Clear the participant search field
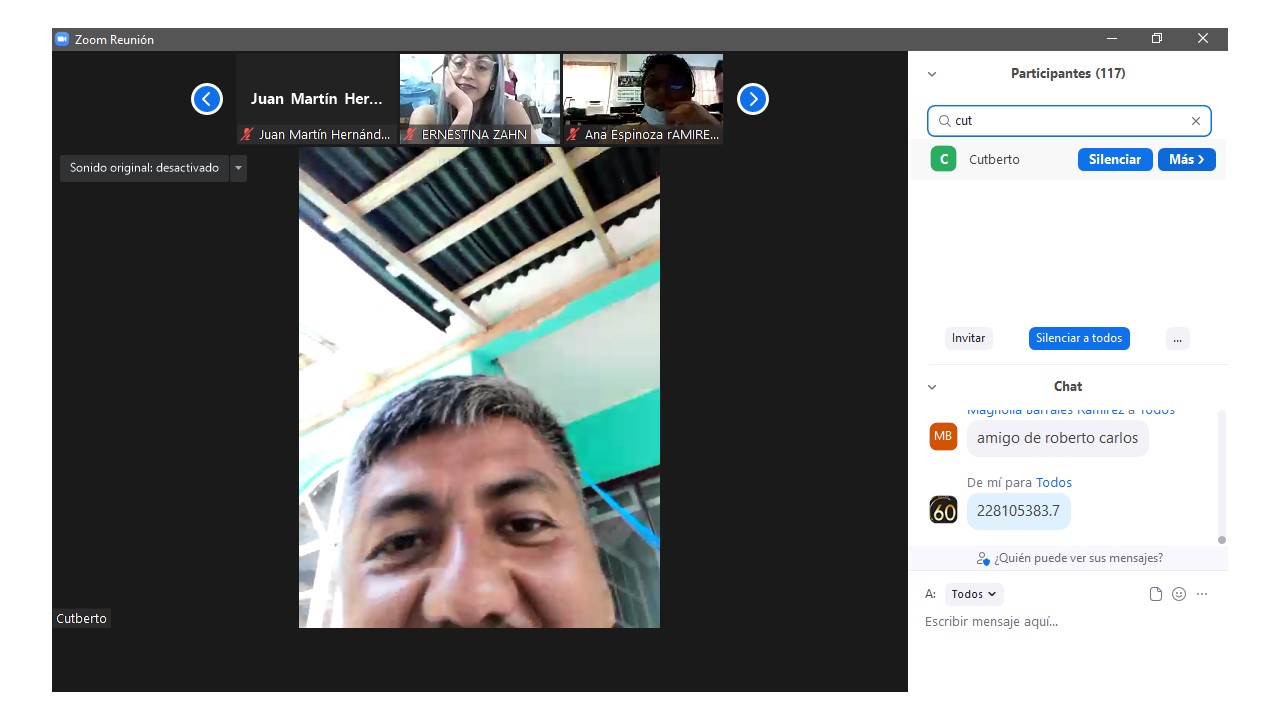1280x720 pixels. pyautogui.click(x=1195, y=121)
